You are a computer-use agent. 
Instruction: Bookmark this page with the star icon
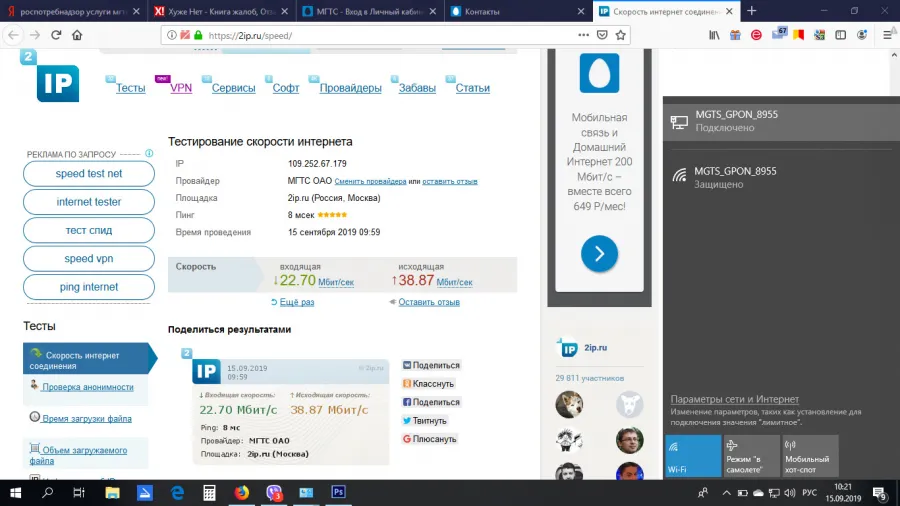tap(620, 35)
